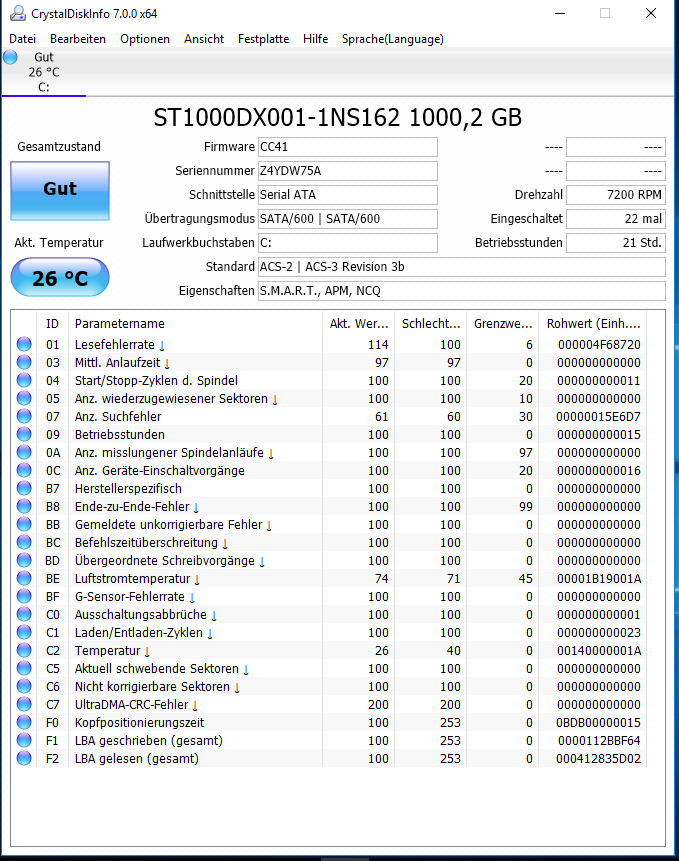Click status orb of row ID 09 Betriebsstunden
Viewport: 679px width, 861px height.
click(x=24, y=434)
